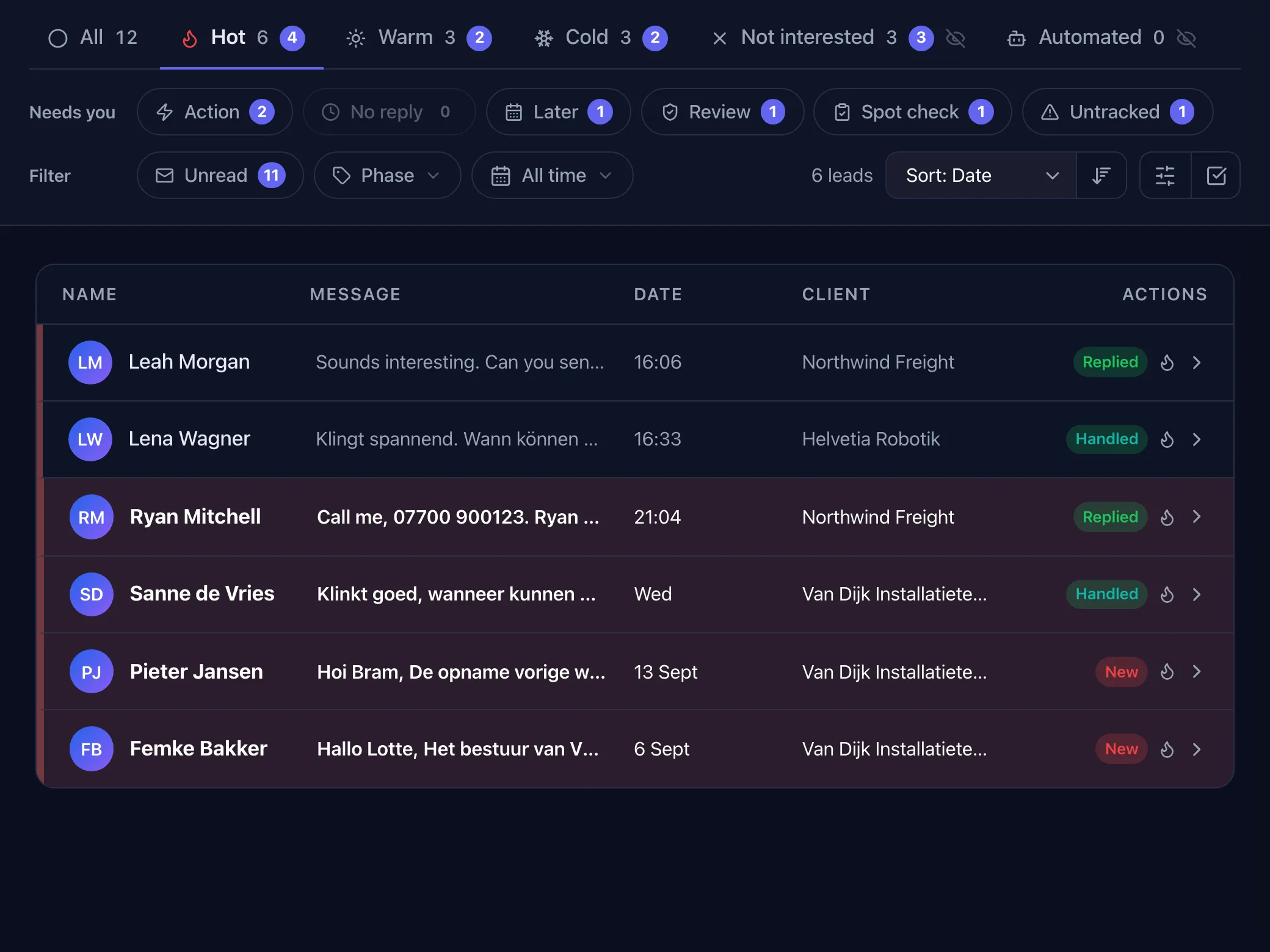
Task: Open the Sort: Date dropdown
Action: [x=981, y=176]
